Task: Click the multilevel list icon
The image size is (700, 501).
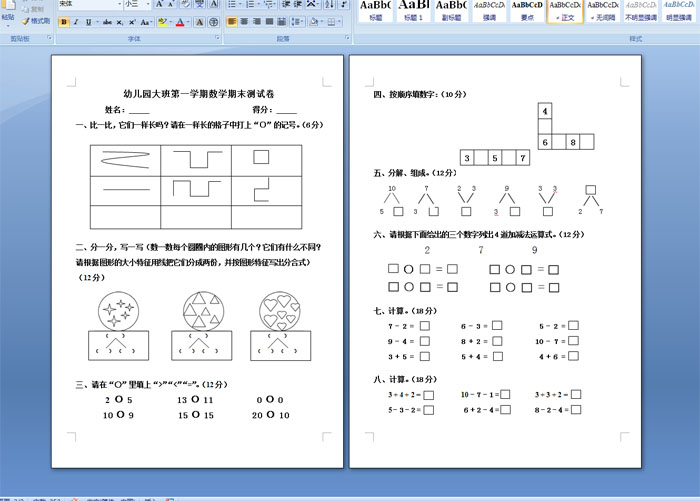Action: pos(270,4)
